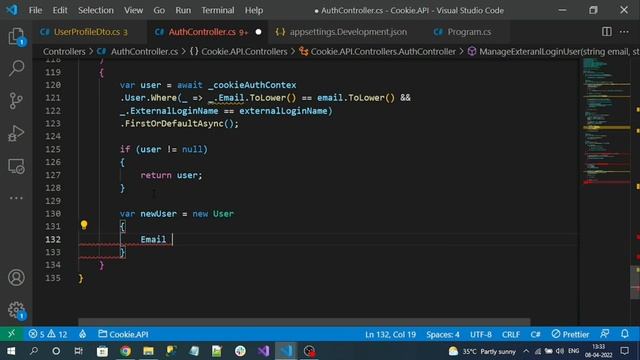
Task: Go to line via Ln 132, Col 19
Action: [x=390, y=334]
